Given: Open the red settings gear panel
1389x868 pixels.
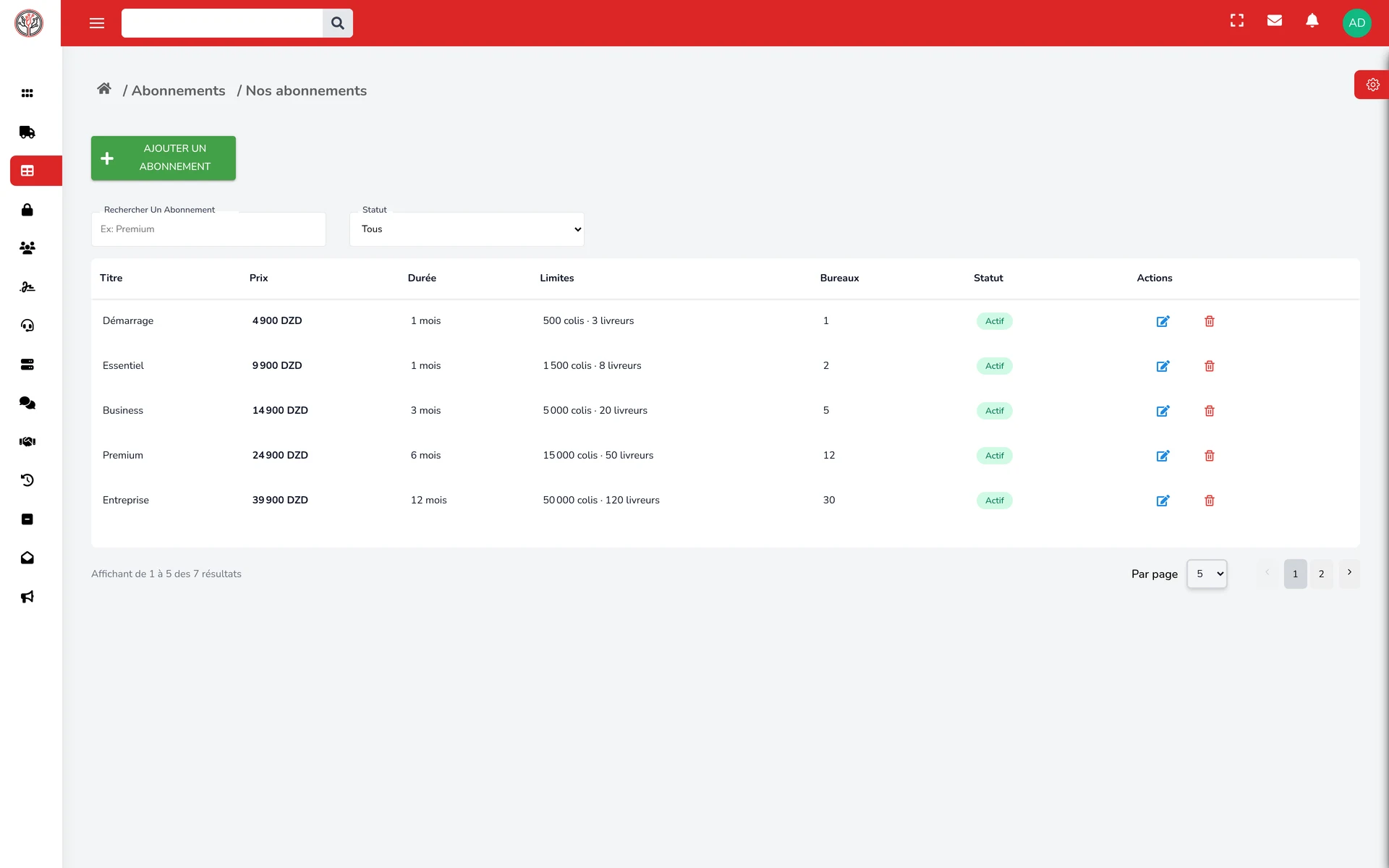Looking at the screenshot, I should click(1372, 85).
